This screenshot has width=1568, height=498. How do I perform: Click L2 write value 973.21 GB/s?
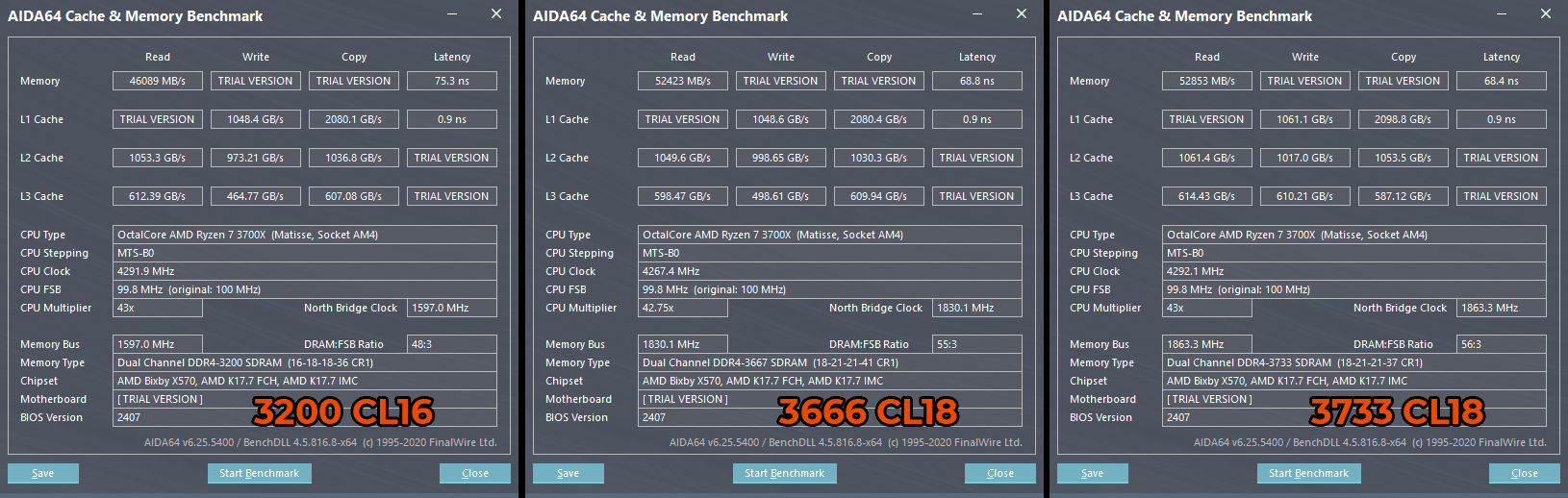256,158
